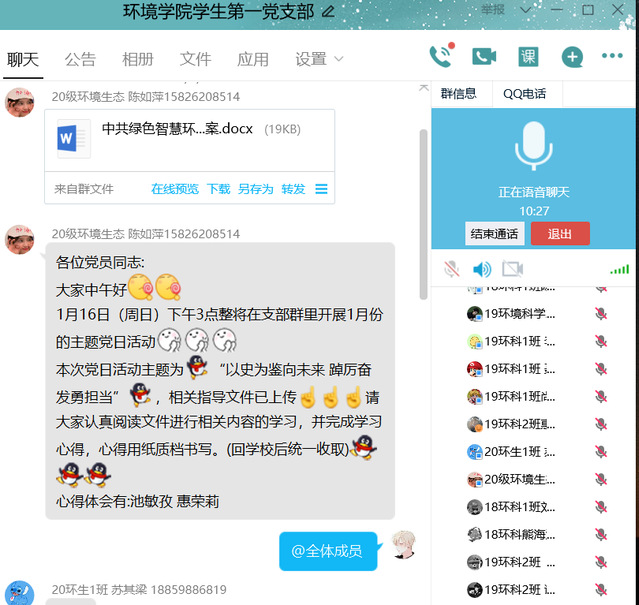Collapse the side panel with the top arrow

(x=424, y=84)
